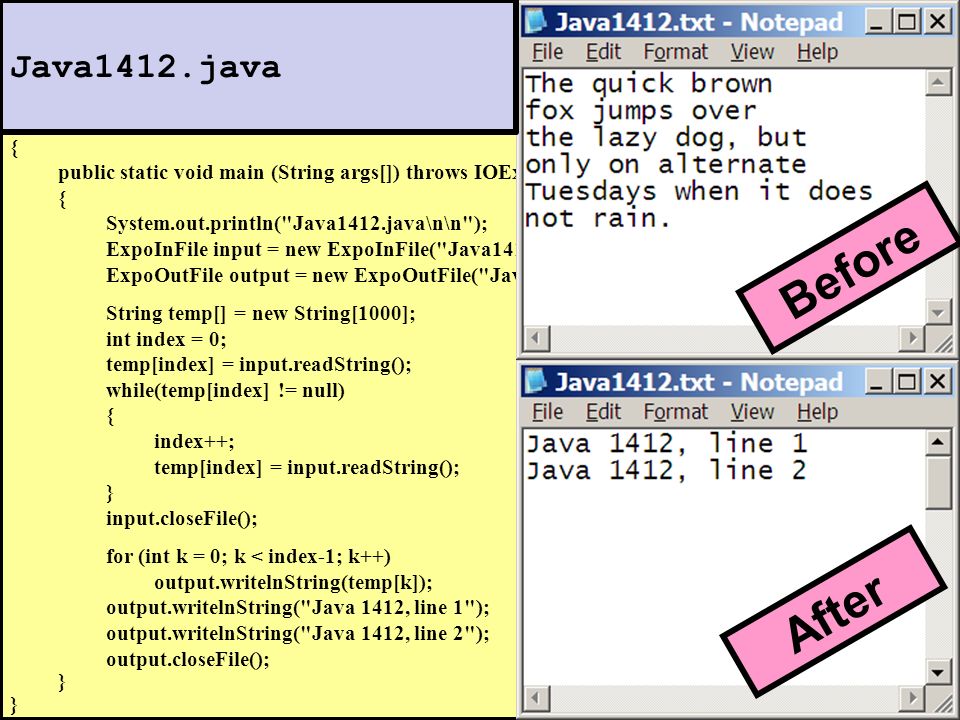Viewport: 960px width, 720px height.
Task: Click the for loop header code line
Action: point(248,557)
